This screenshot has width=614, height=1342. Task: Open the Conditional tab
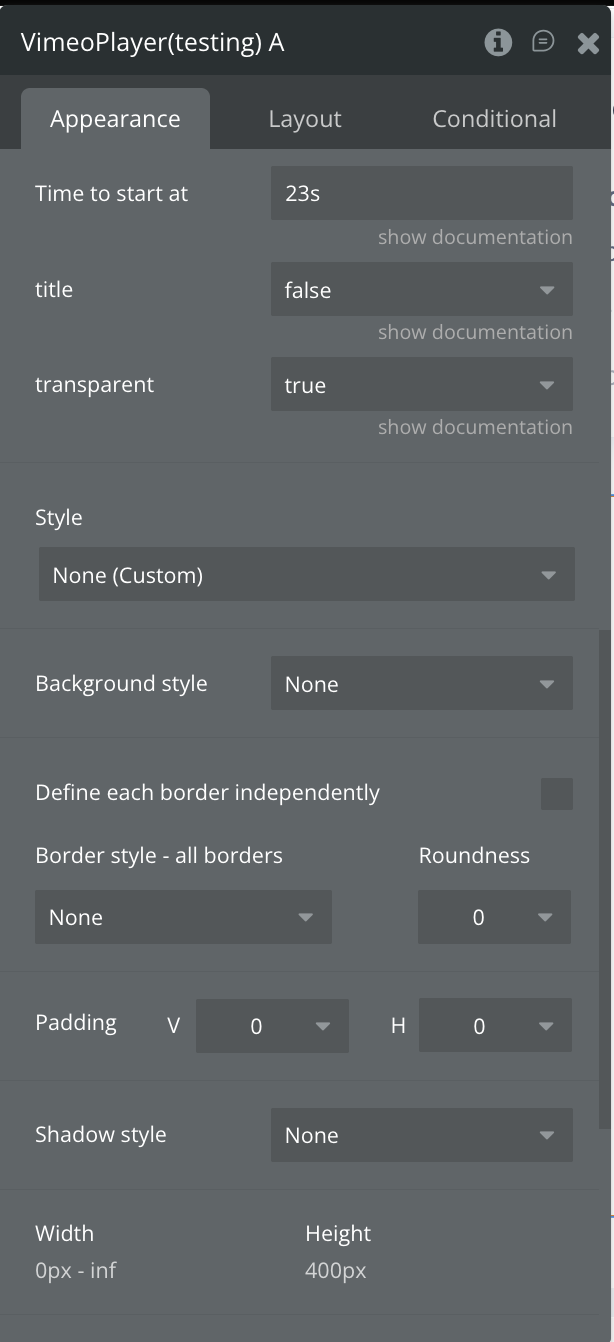pos(494,119)
